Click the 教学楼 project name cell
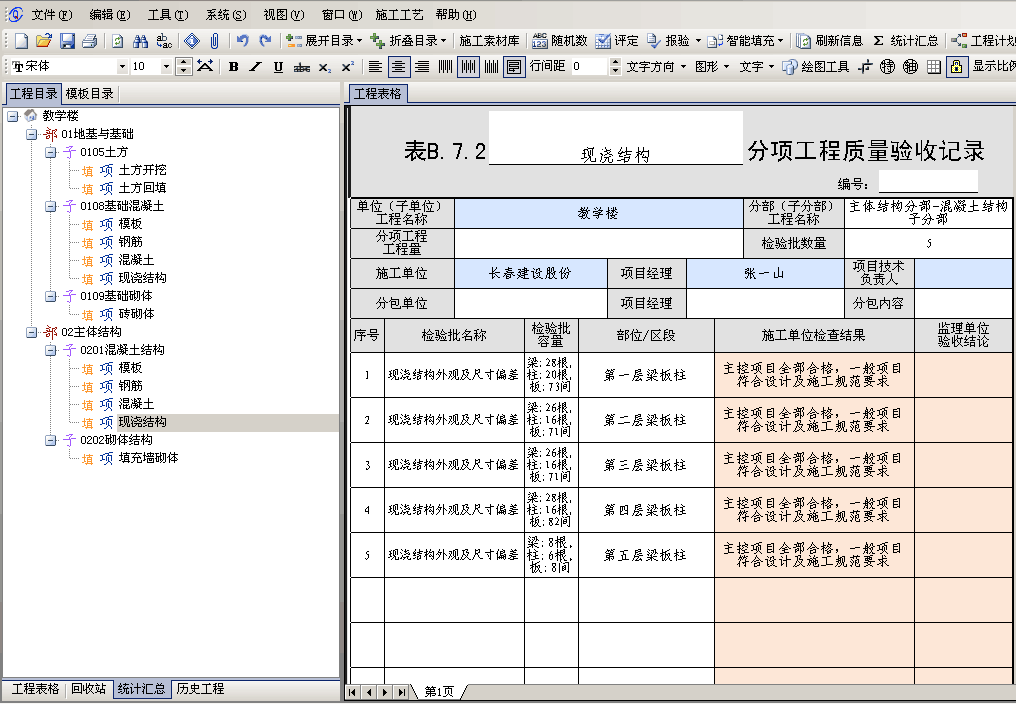Screen dimensions: 1016x704 599,213
